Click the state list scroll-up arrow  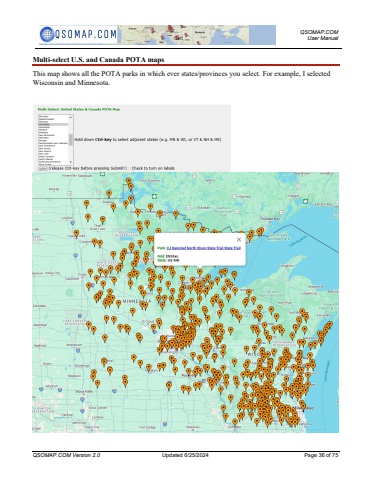point(71,117)
